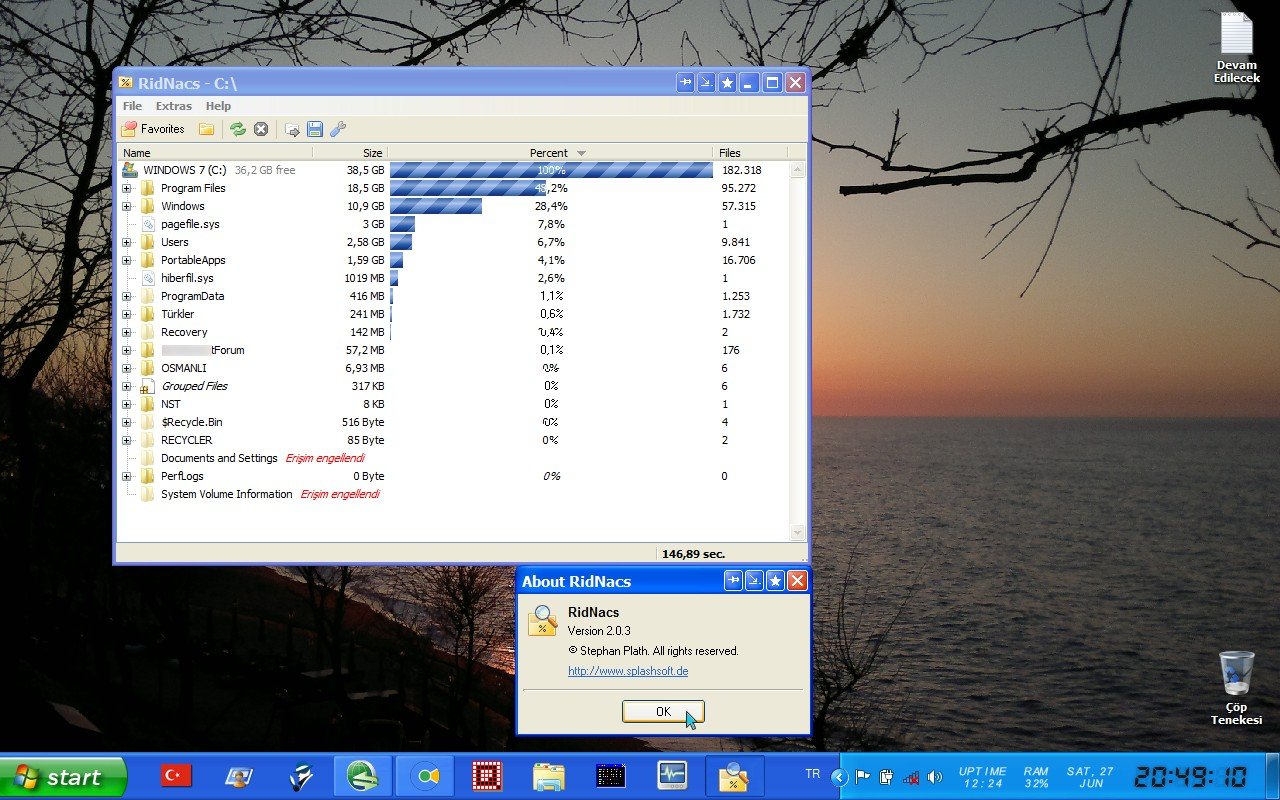Viewport: 1280px width, 800px height.
Task: Select the RECYCLER folder row
Action: click(454, 440)
